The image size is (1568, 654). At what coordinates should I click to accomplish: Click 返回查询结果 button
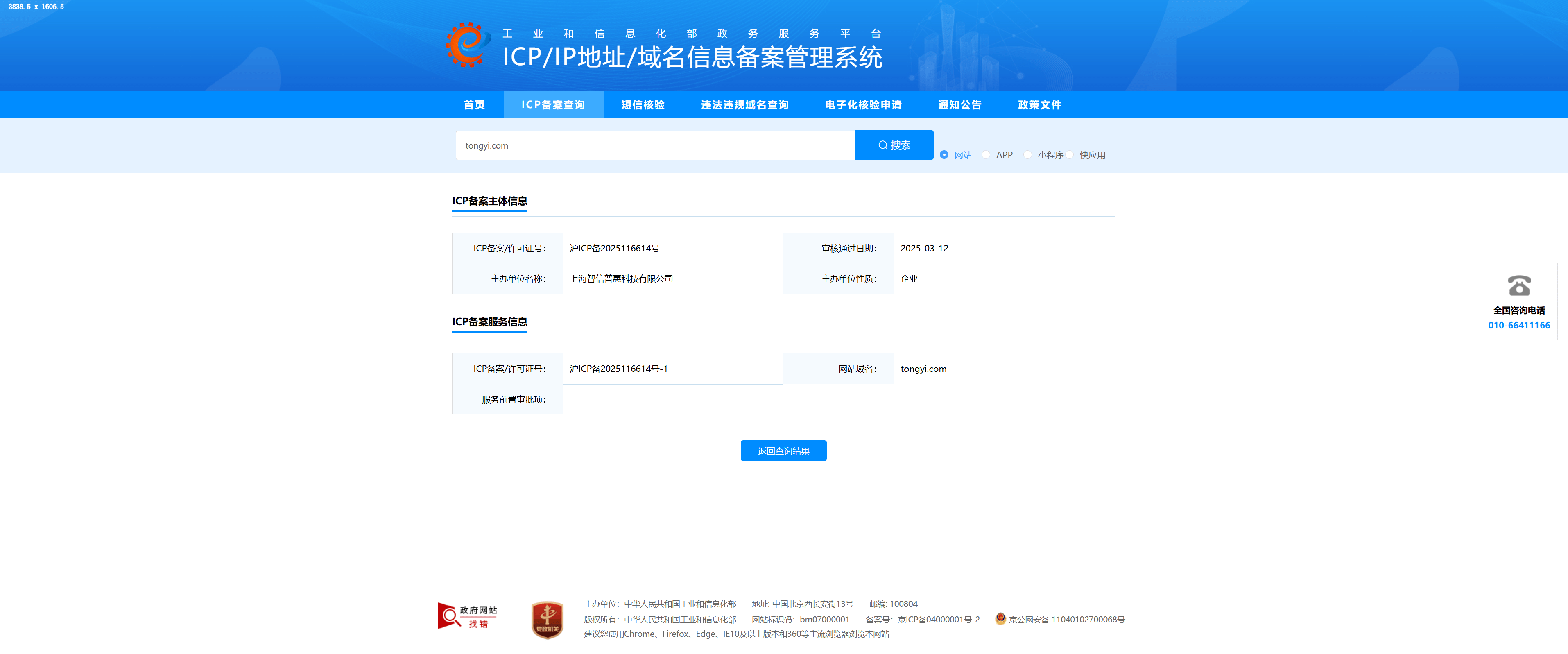click(x=783, y=450)
